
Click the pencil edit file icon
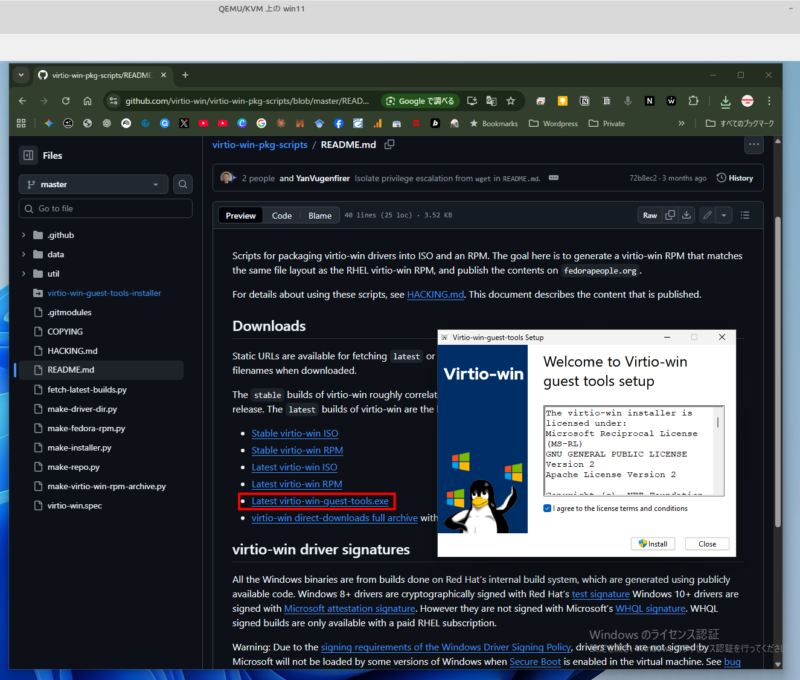[708, 215]
